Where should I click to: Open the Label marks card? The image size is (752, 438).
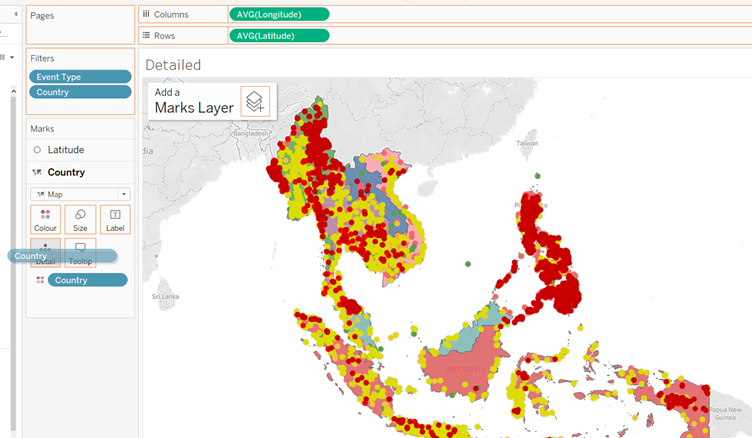tap(115, 219)
